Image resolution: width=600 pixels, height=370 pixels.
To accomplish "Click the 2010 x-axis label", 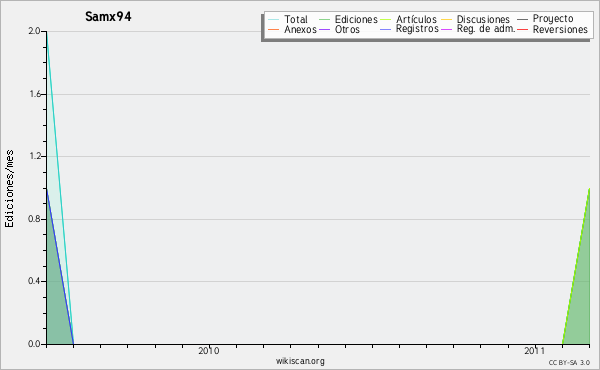I will [209, 350].
